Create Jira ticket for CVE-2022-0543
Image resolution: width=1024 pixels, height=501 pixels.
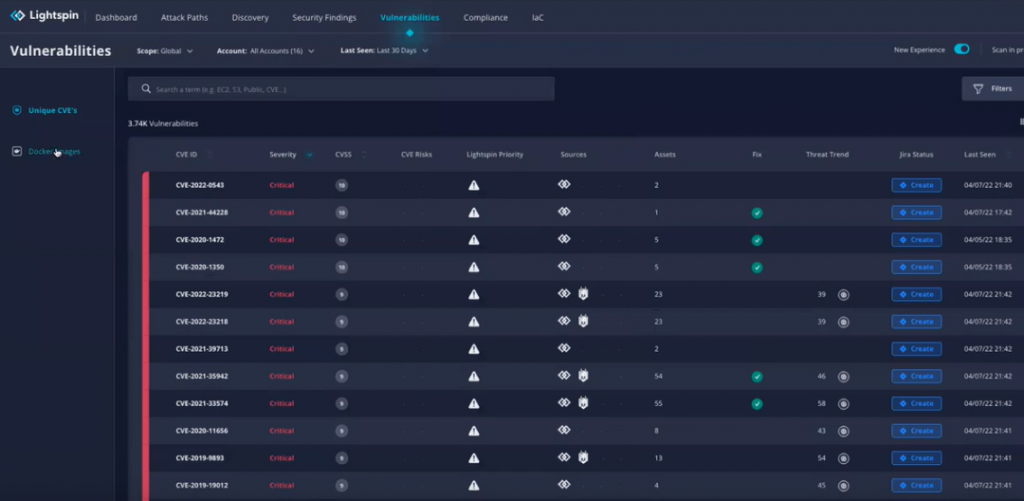click(x=916, y=186)
